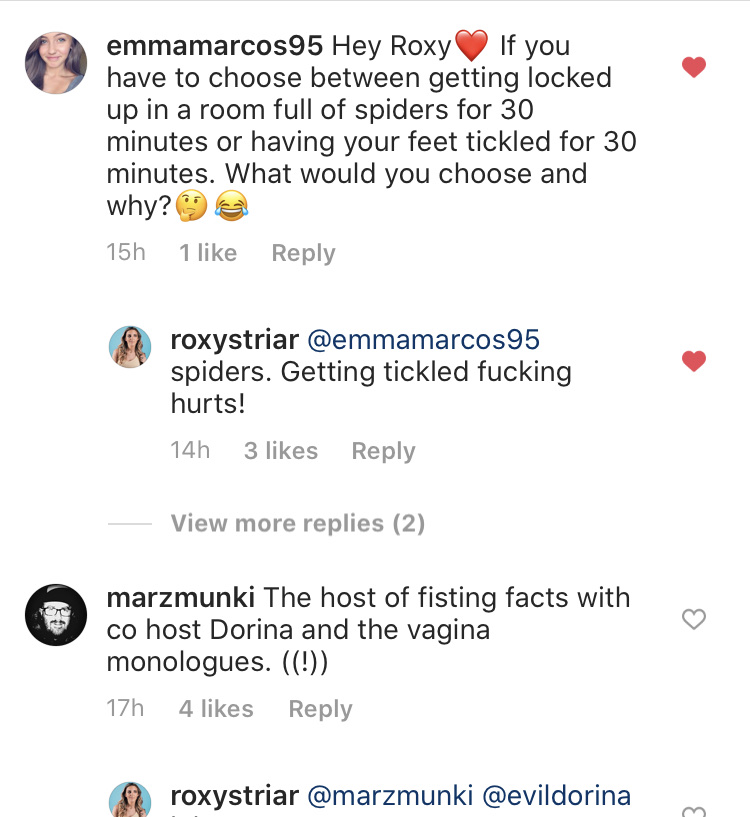Open roxystriar username on the spiders reply
The image size is (750, 817).
point(234,340)
